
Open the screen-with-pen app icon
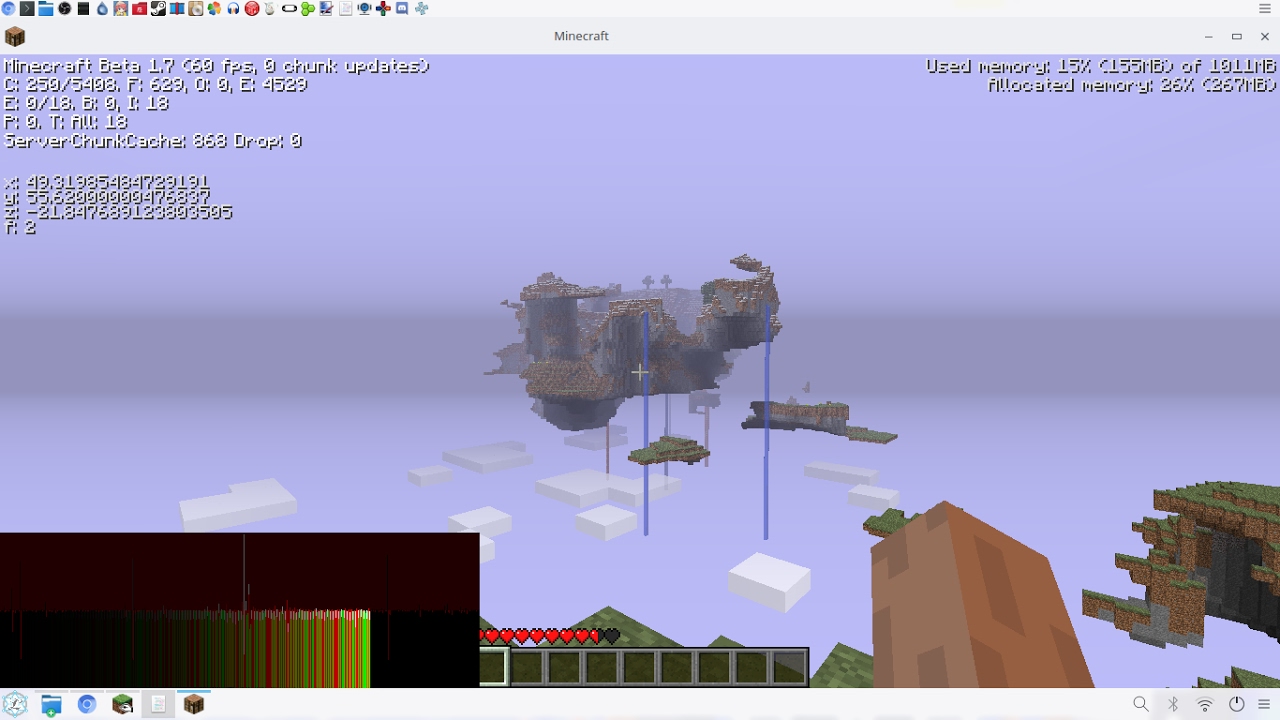326,9
